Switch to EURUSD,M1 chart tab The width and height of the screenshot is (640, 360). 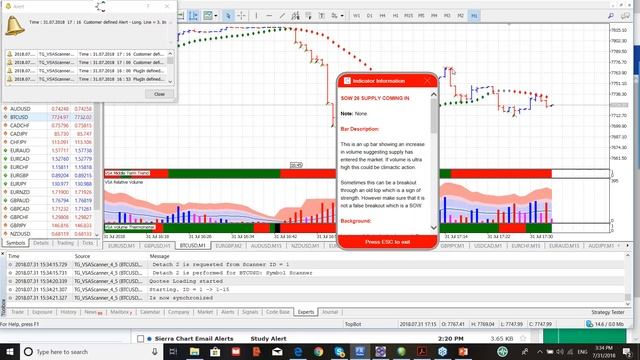(x=121, y=246)
